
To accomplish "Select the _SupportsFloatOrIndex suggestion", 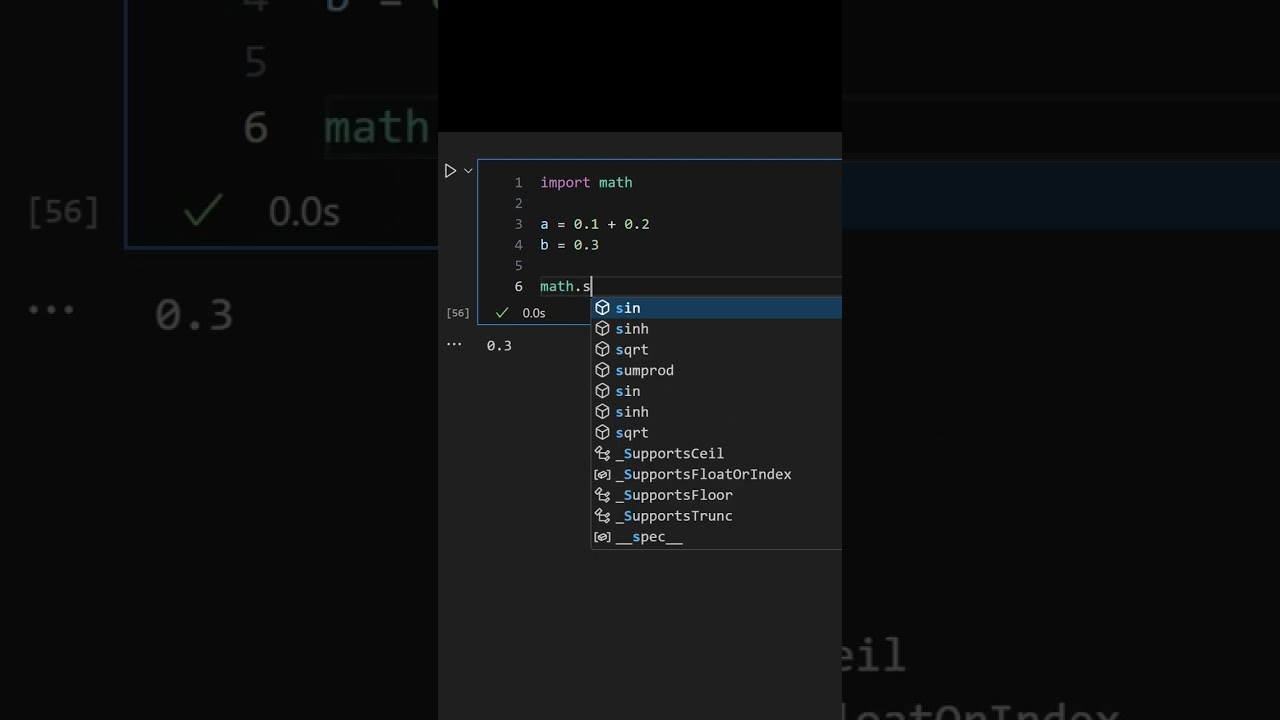I will [717, 475].
